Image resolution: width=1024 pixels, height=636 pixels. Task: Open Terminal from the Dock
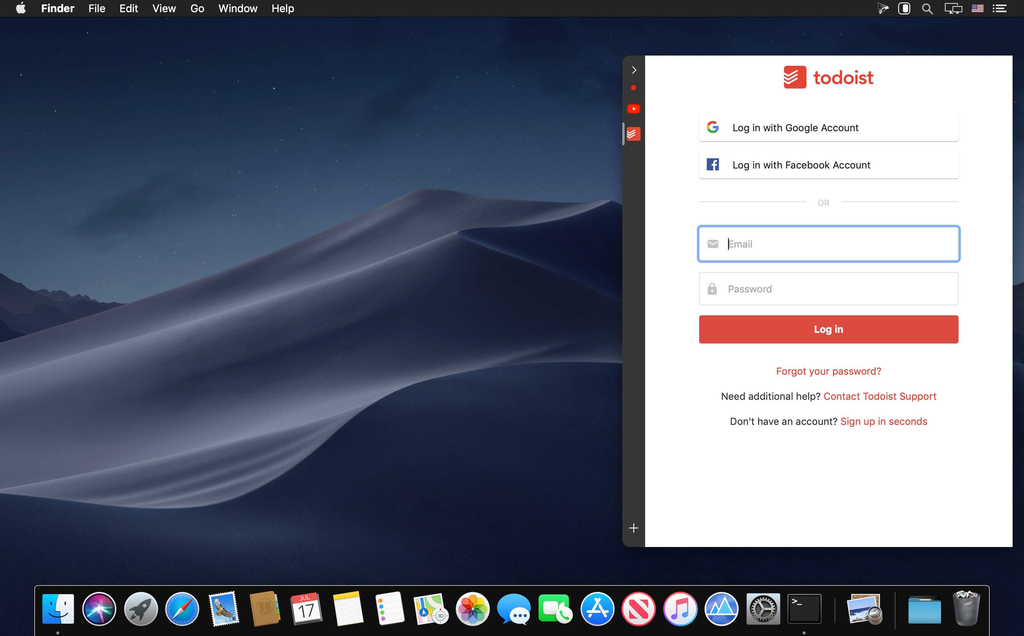click(804, 608)
